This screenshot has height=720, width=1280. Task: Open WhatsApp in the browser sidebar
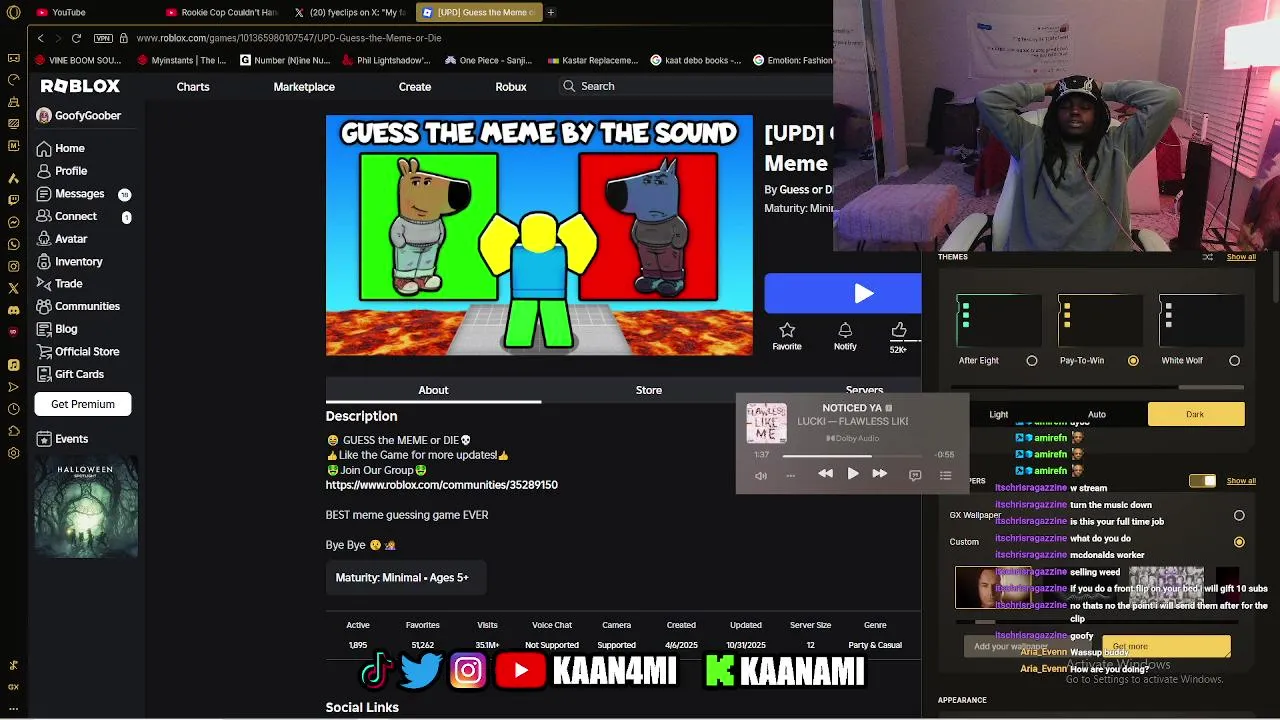click(13, 244)
